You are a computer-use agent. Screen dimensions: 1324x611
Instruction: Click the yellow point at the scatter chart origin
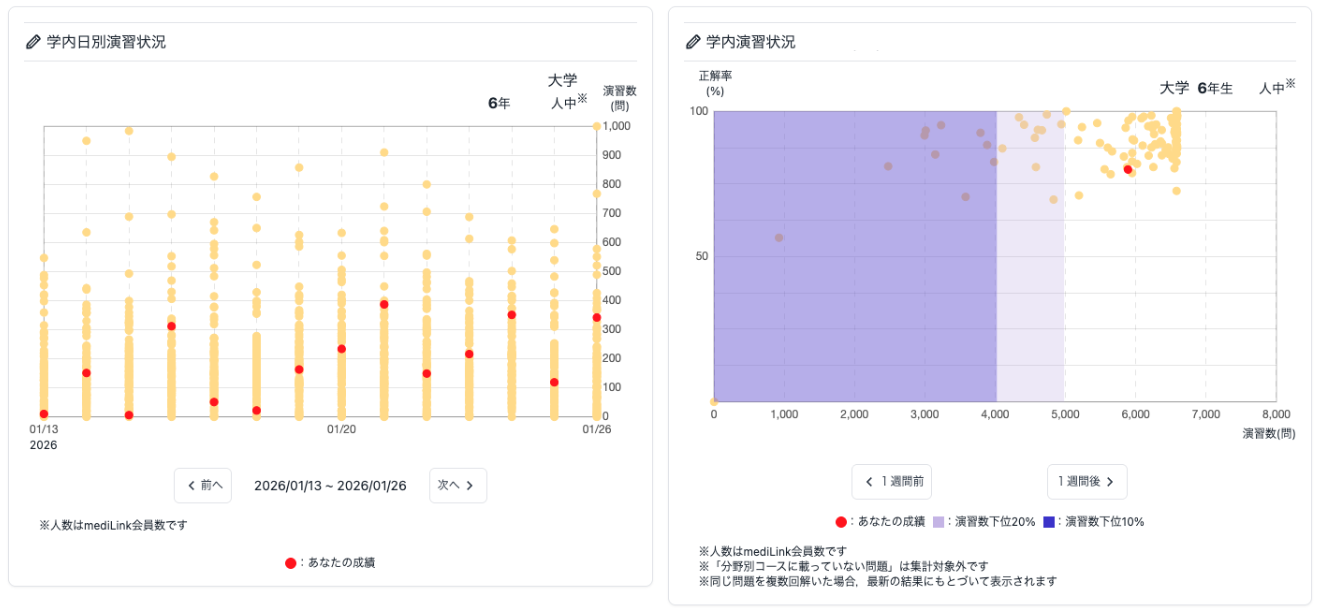pos(714,402)
